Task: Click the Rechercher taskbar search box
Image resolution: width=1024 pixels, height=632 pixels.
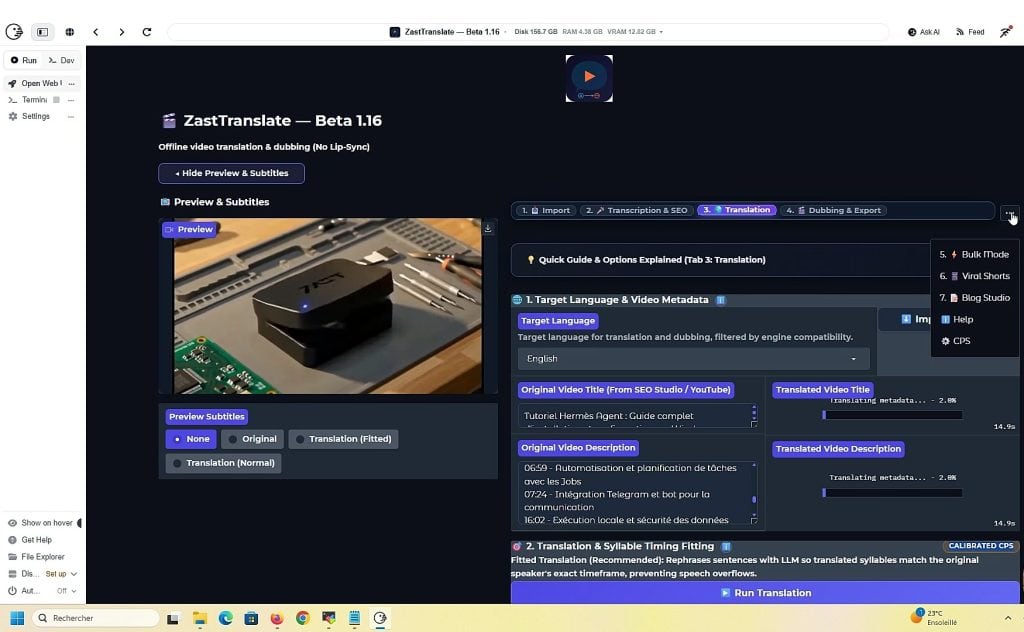Action: pos(96,618)
